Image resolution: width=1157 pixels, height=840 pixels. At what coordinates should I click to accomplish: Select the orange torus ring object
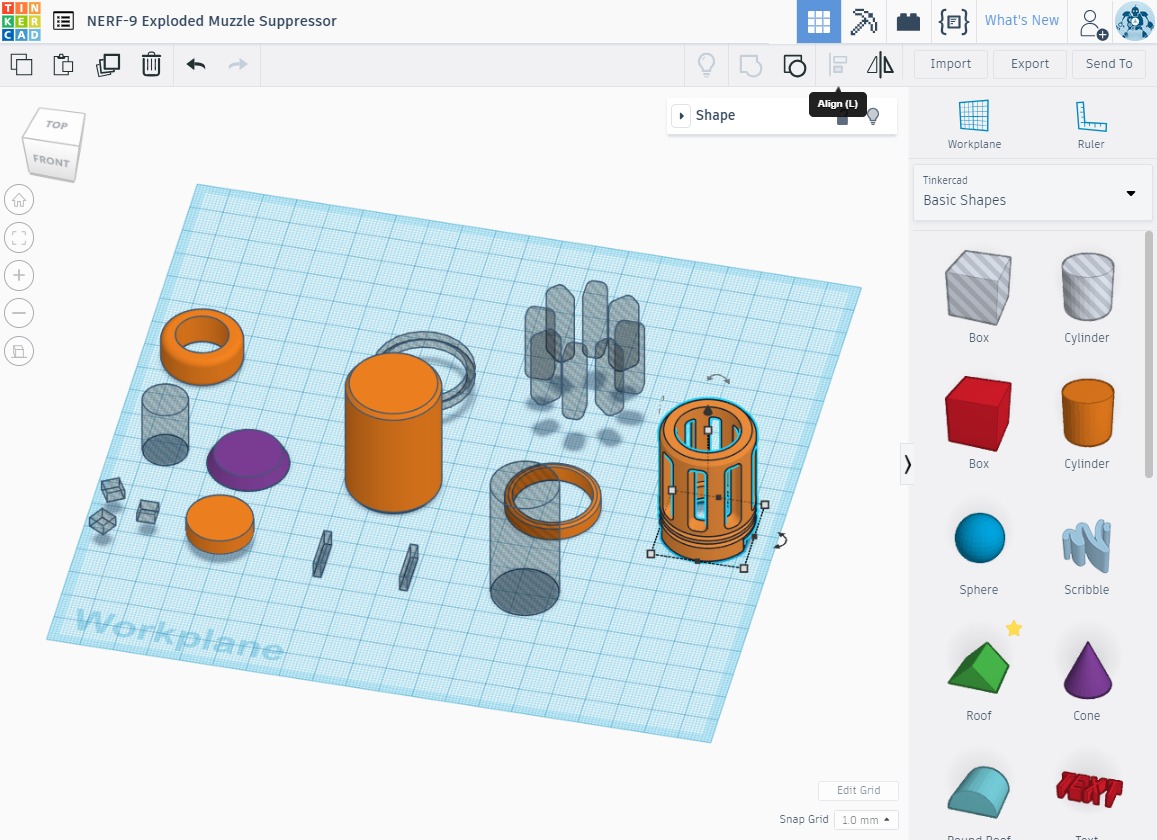pyautogui.click(x=202, y=345)
